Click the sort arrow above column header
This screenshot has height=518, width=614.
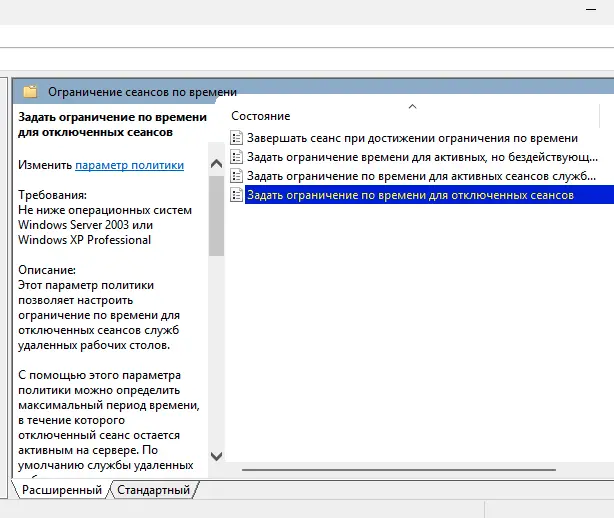coord(412,106)
